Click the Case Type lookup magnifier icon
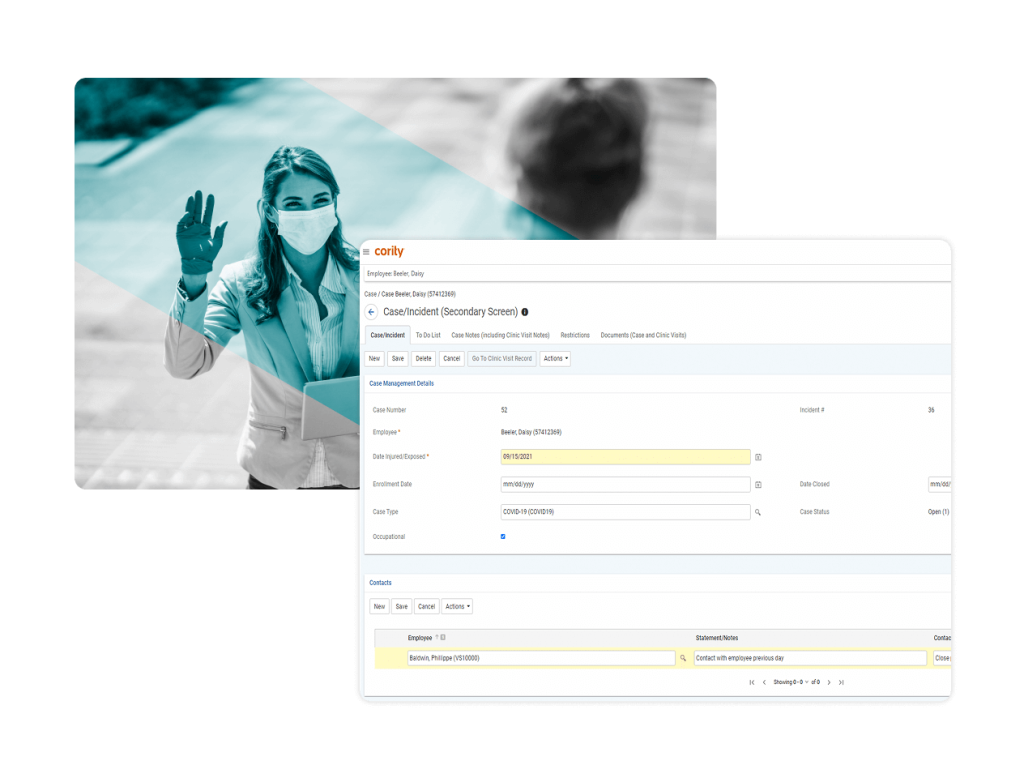Viewport: 1024px width, 778px height. coord(758,512)
